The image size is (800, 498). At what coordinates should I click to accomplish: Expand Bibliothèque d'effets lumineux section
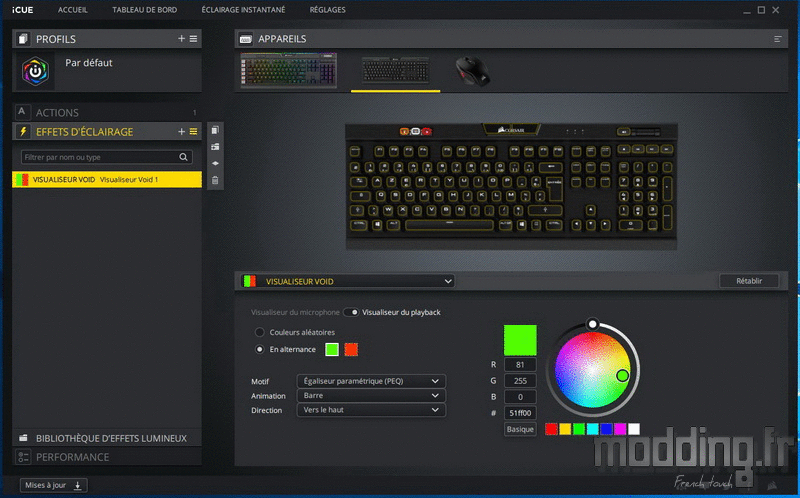[107, 438]
